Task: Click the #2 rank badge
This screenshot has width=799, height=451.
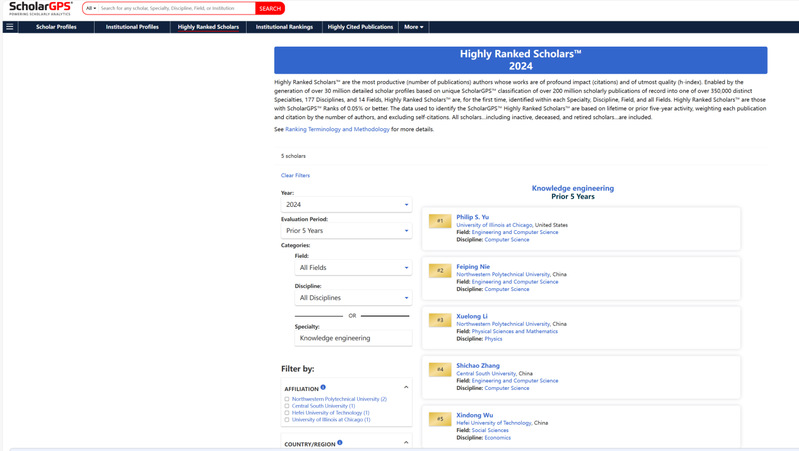Action: [x=440, y=271]
